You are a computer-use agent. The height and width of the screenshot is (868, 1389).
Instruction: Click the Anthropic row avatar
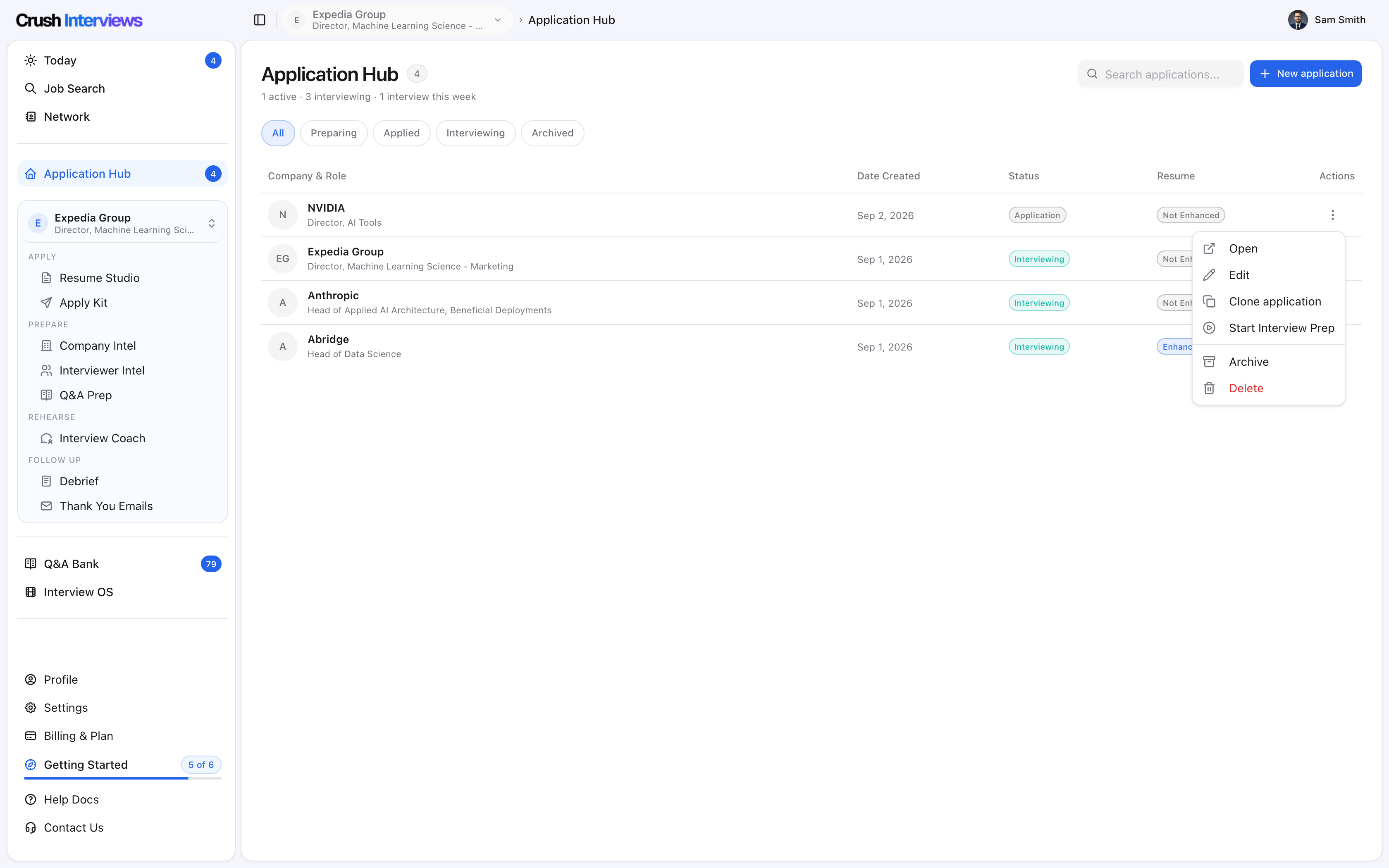point(282,303)
